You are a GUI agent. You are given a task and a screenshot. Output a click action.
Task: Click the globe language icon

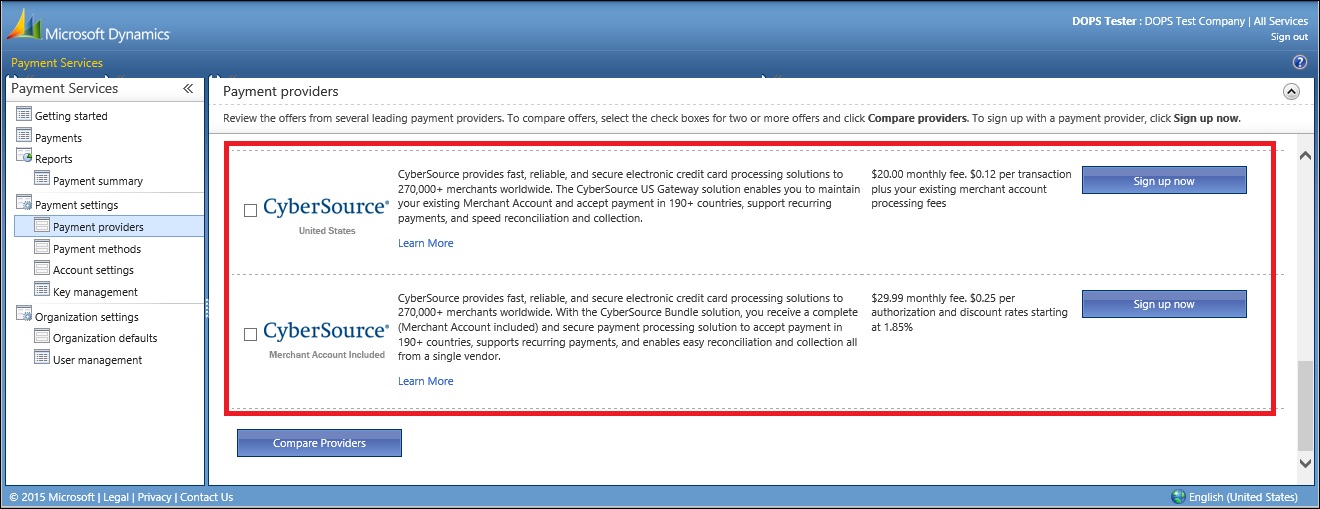click(1179, 497)
